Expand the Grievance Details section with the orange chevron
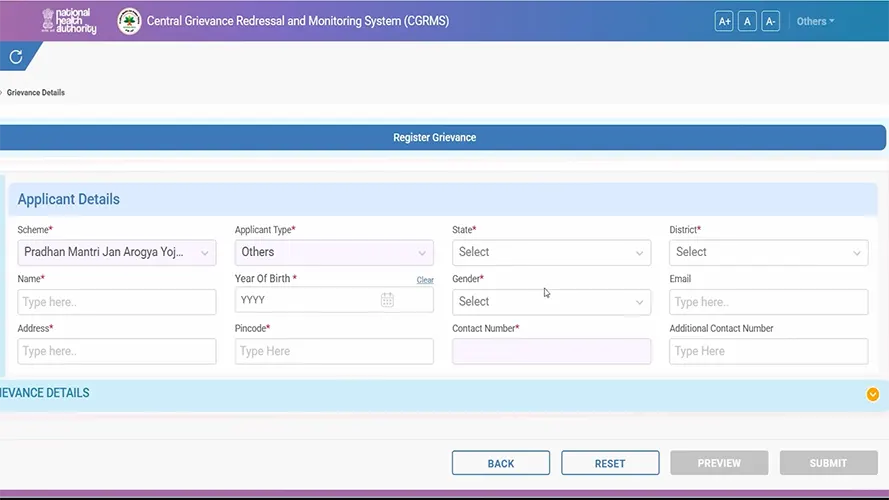889x500 pixels. click(x=873, y=394)
